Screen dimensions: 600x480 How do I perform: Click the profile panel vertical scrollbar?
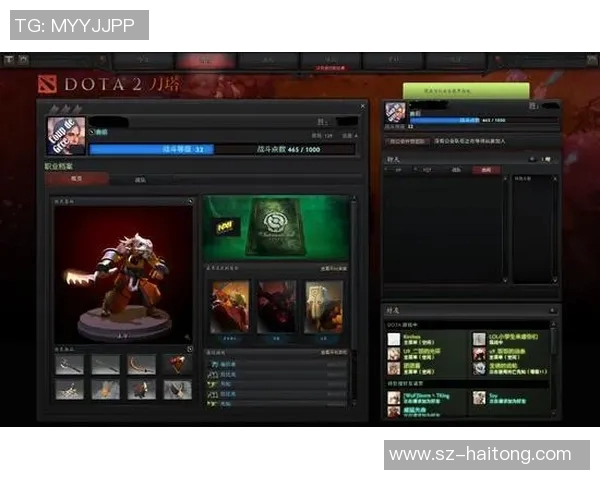click(354, 300)
